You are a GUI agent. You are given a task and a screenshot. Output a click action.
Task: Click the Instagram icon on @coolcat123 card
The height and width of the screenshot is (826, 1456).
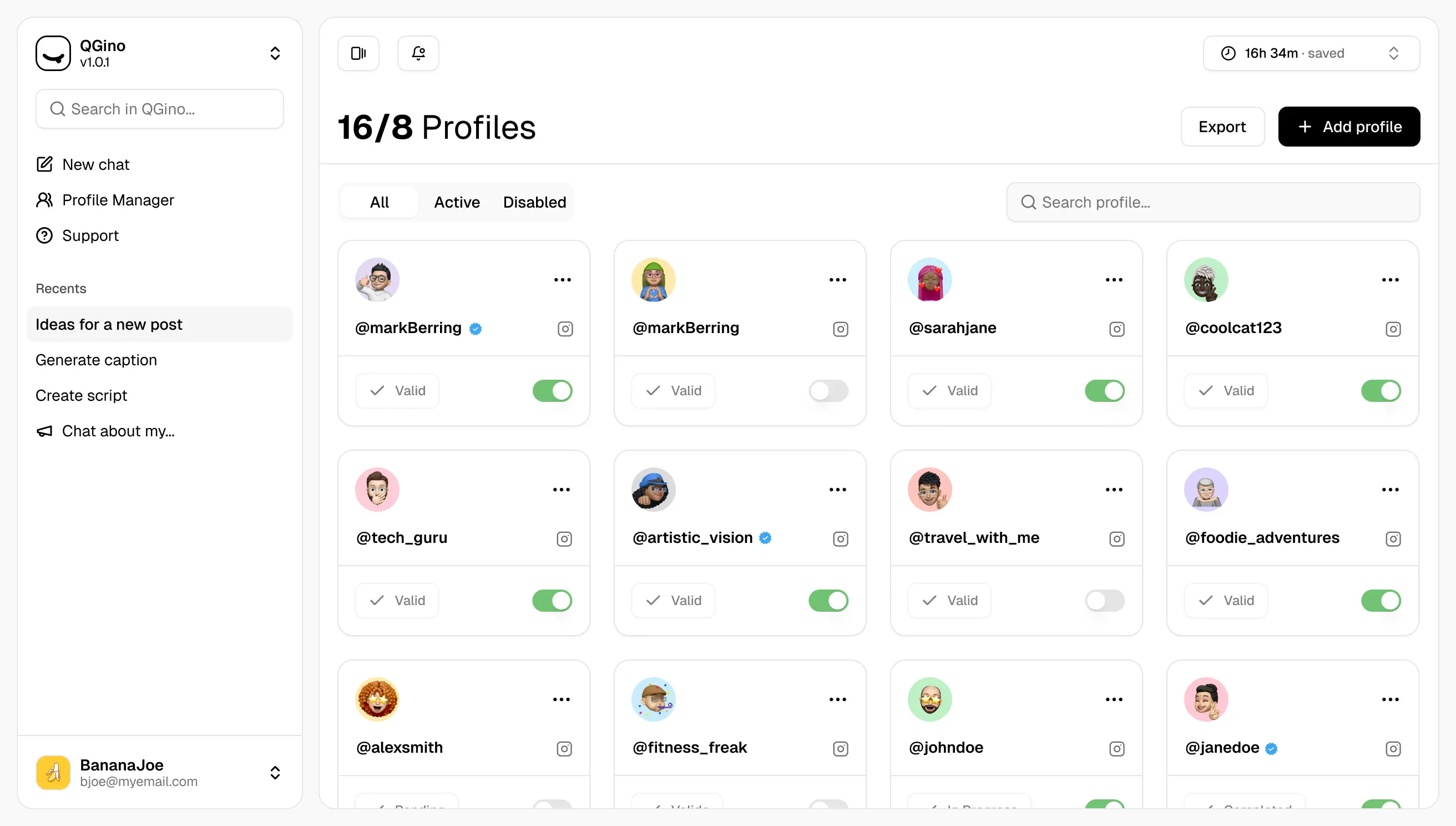[1393, 329]
